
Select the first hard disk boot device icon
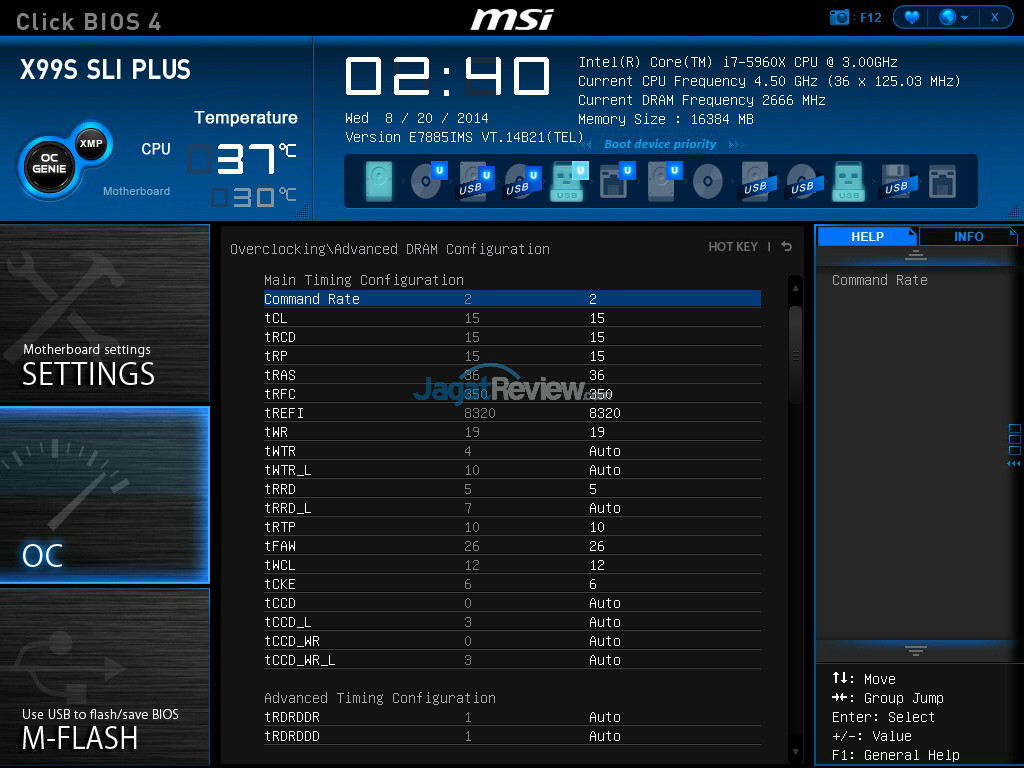point(379,181)
